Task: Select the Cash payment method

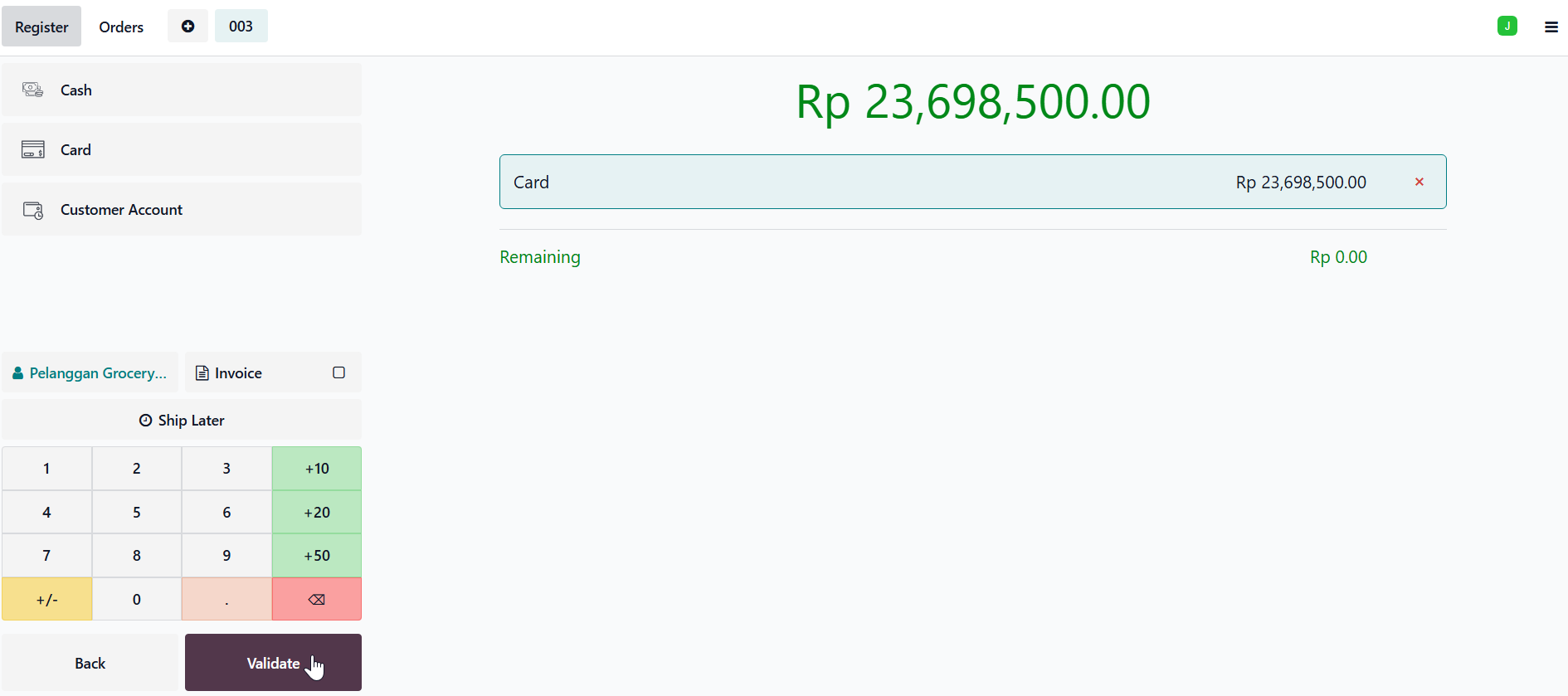Action: pyautogui.click(x=181, y=90)
